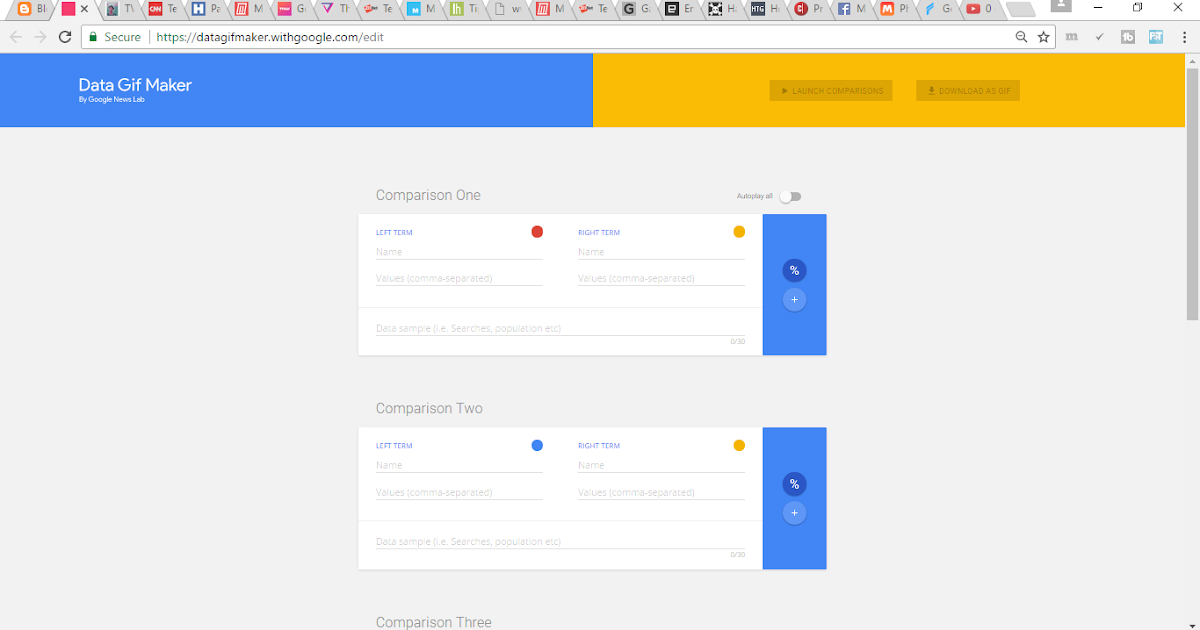Screen dimensions: 1200x630
Task: Switch to the HTG tab
Action: coord(765,9)
